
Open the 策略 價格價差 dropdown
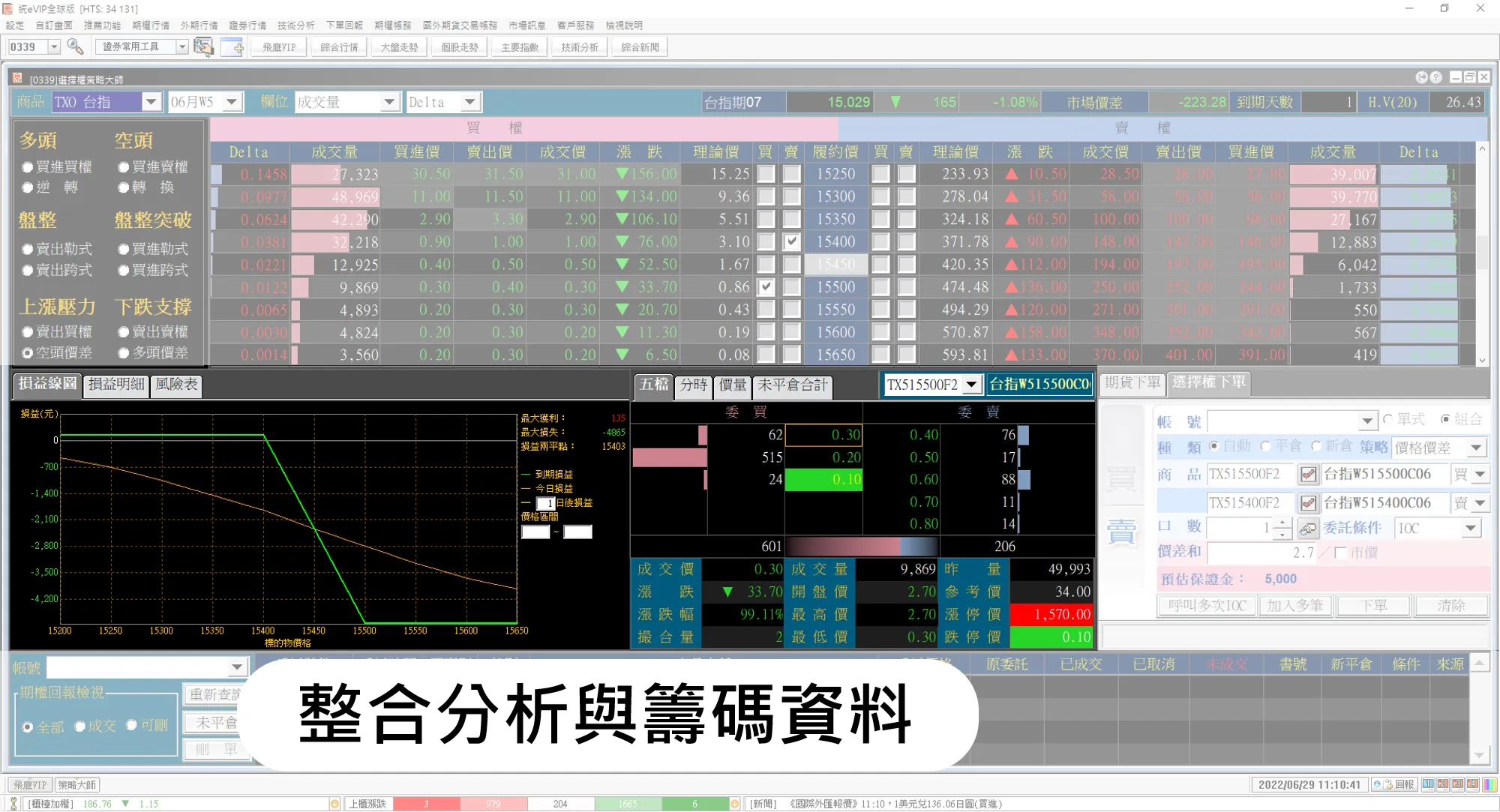(x=1476, y=448)
